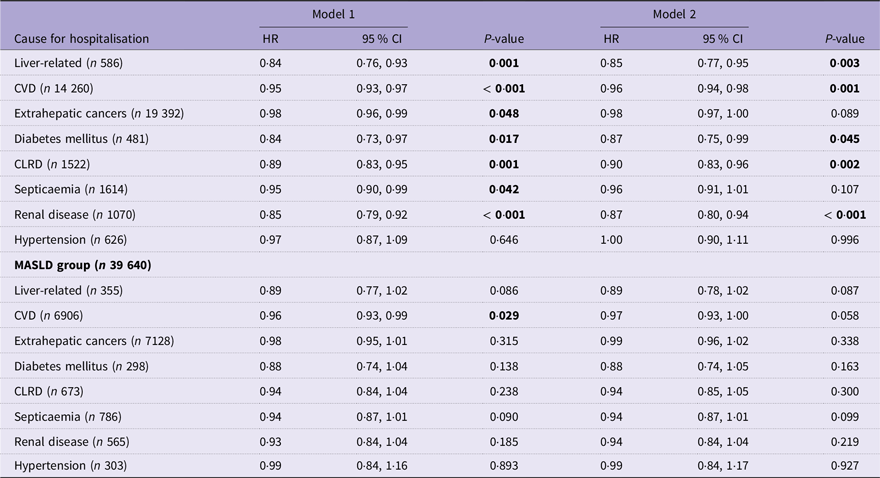Click the 'MASLD group (n 39 640)' subheading
Image resolution: width=880 pixels, height=478 pixels.
tap(82, 265)
